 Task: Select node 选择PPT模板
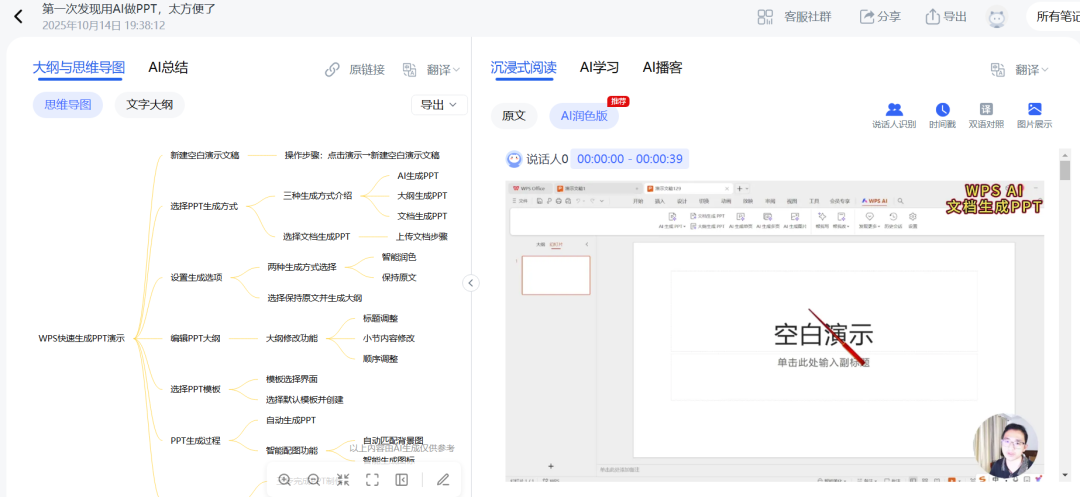(x=196, y=389)
